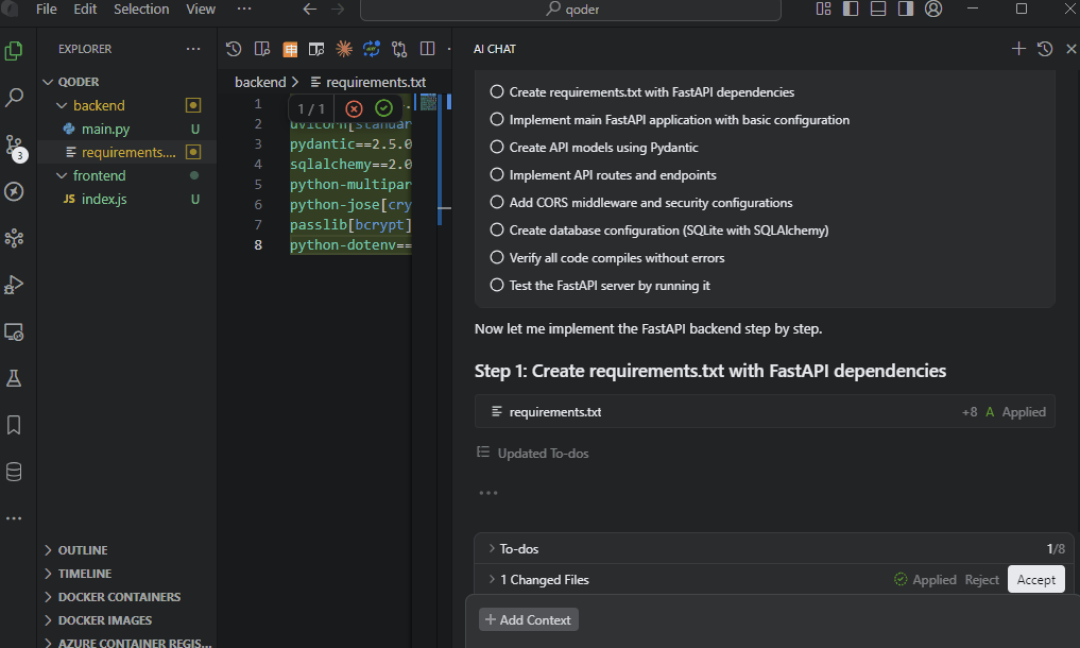This screenshot has height=648, width=1080.
Task: Show more menu items ellipsis in menu bar
Action: click(x=245, y=9)
